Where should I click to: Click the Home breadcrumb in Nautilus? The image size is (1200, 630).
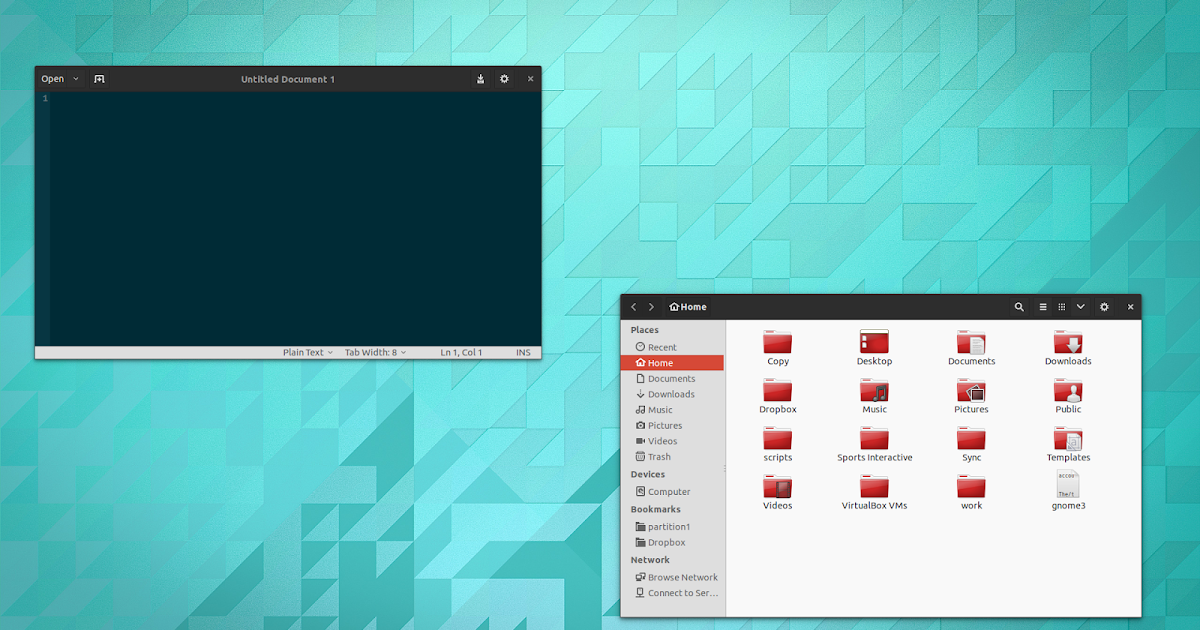coord(687,307)
